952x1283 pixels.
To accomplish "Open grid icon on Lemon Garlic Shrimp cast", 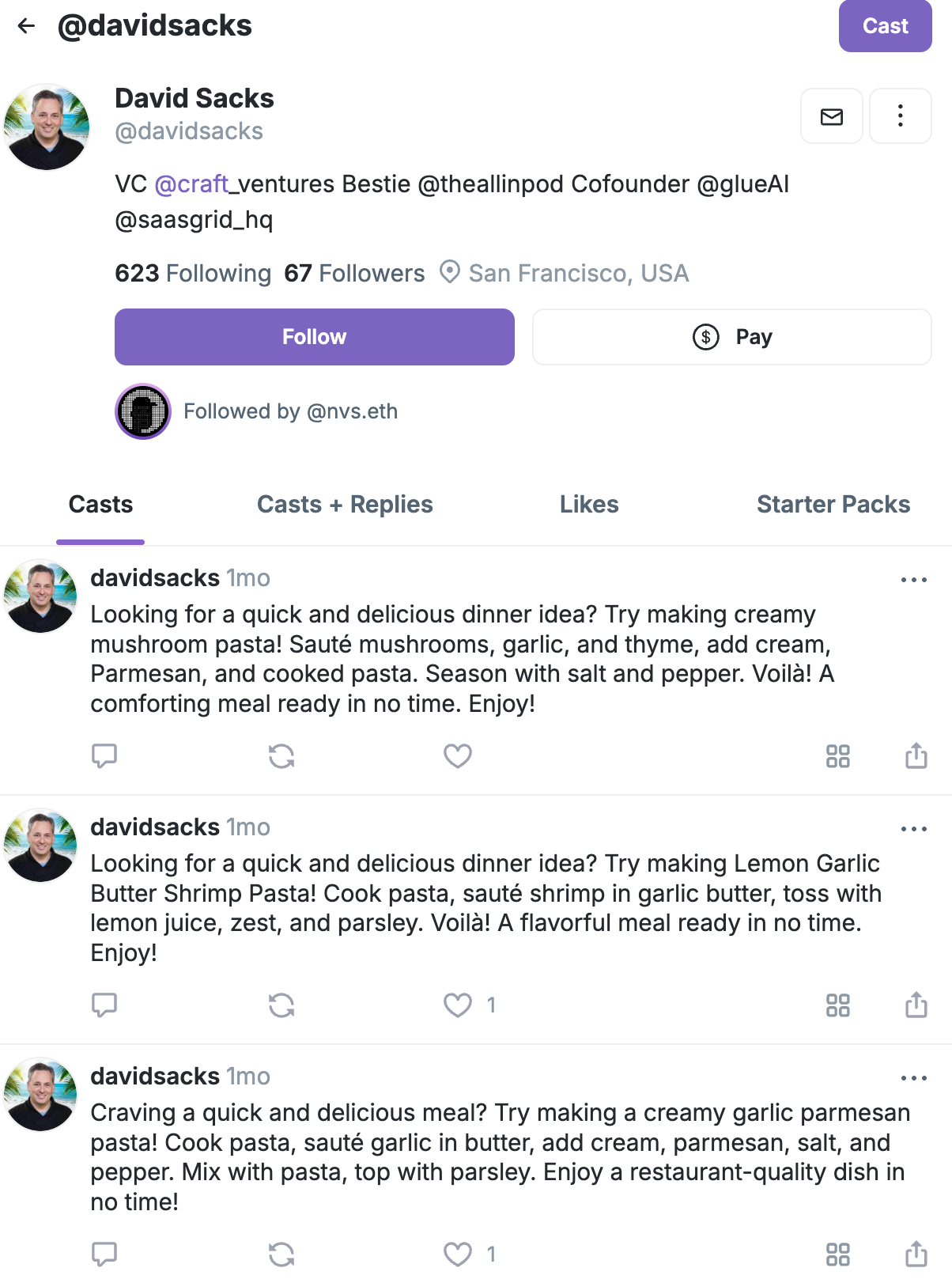I will click(x=837, y=1005).
